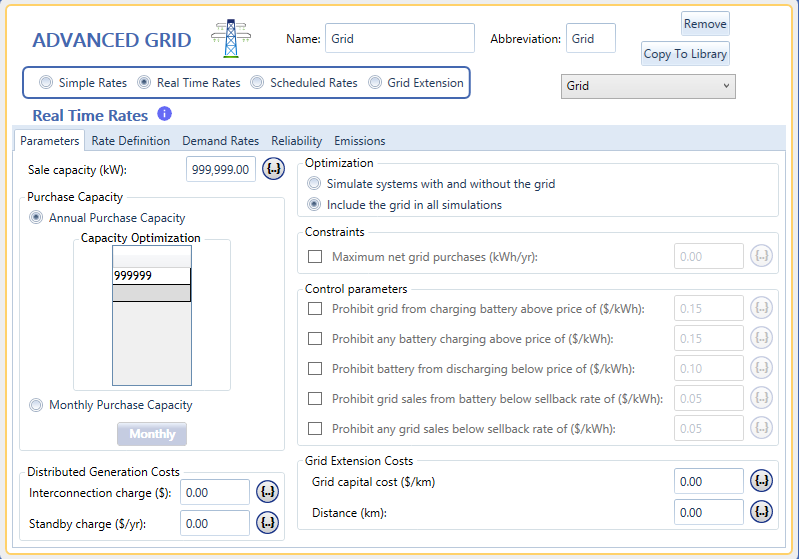Click the Name input field
The image size is (799, 559).
pyautogui.click(x=400, y=38)
